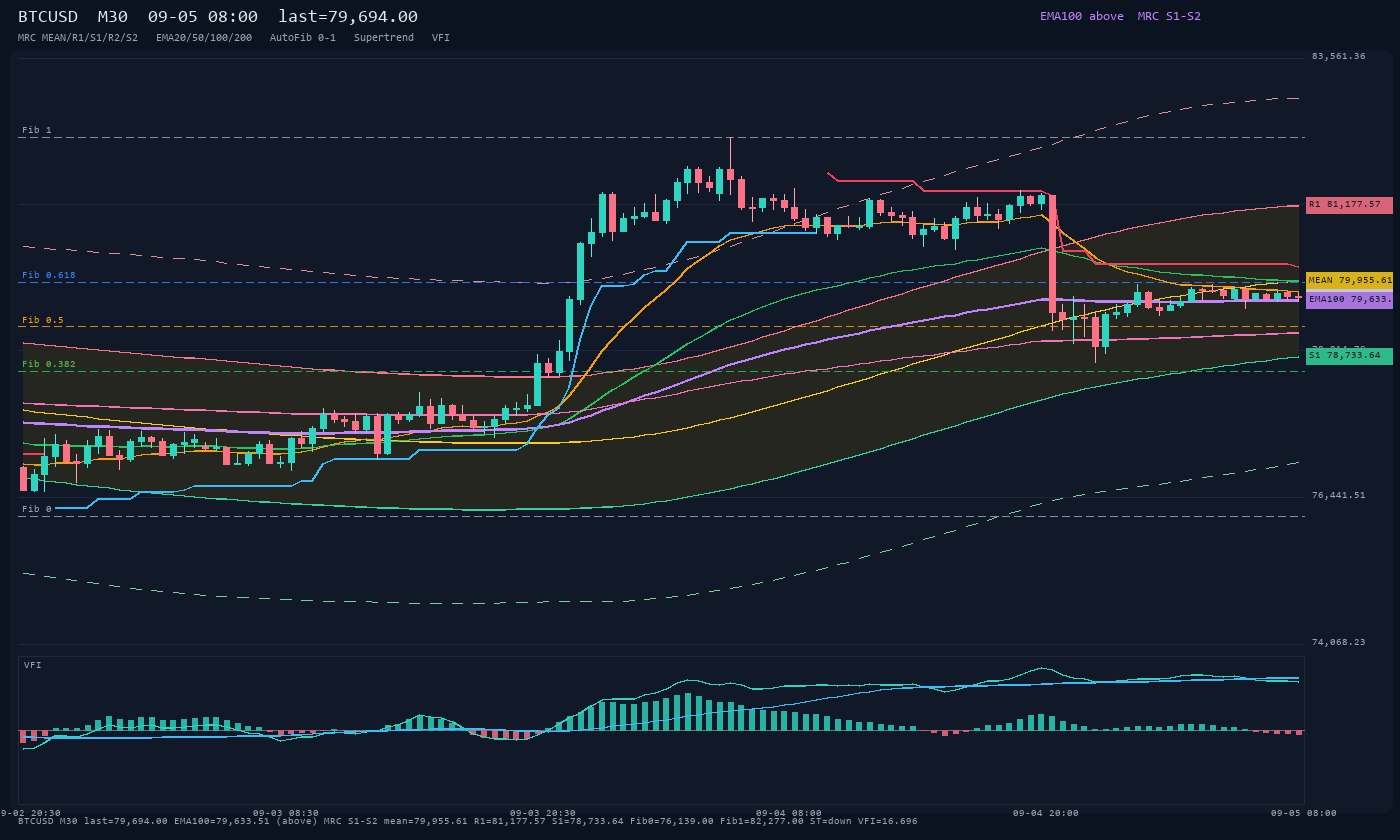
Task: Click the 09-04 20:00 time axis label
Action: click(1046, 813)
